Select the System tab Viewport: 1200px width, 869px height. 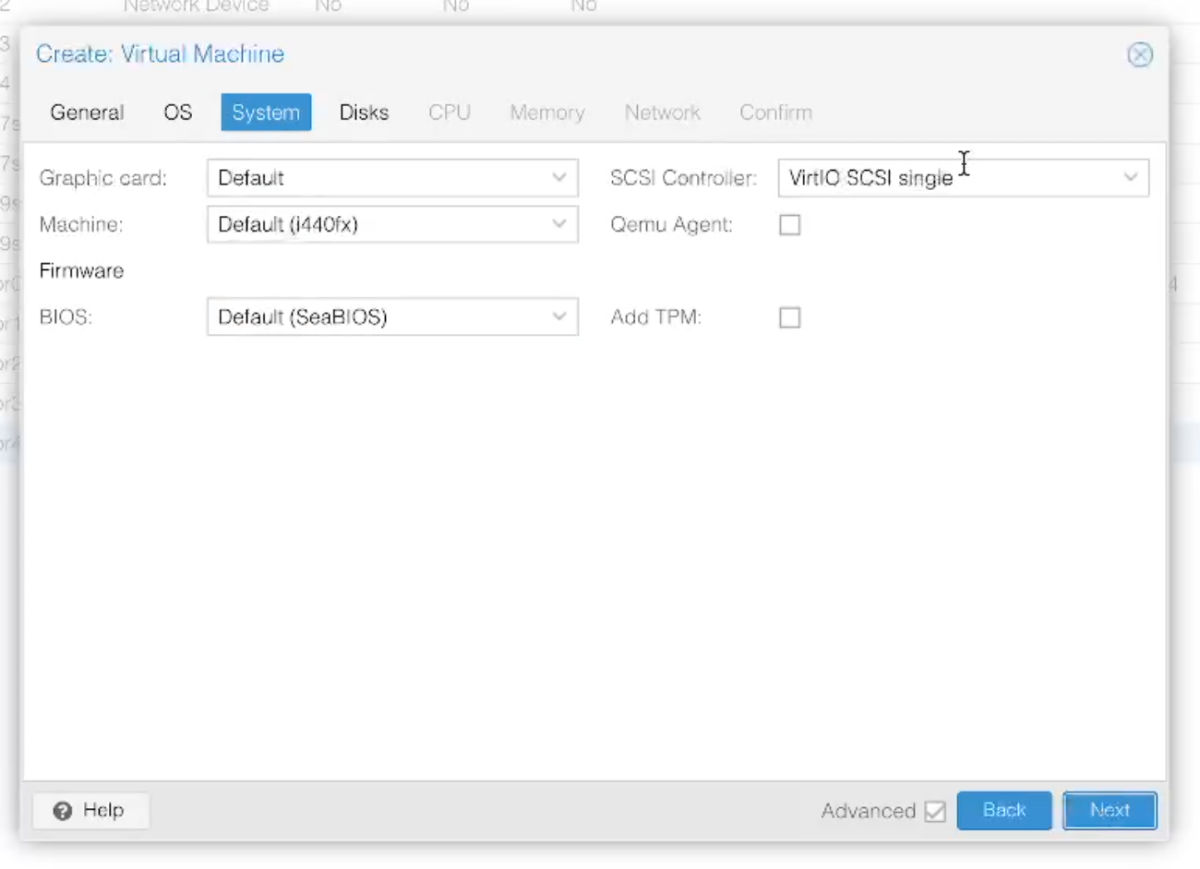pos(265,112)
